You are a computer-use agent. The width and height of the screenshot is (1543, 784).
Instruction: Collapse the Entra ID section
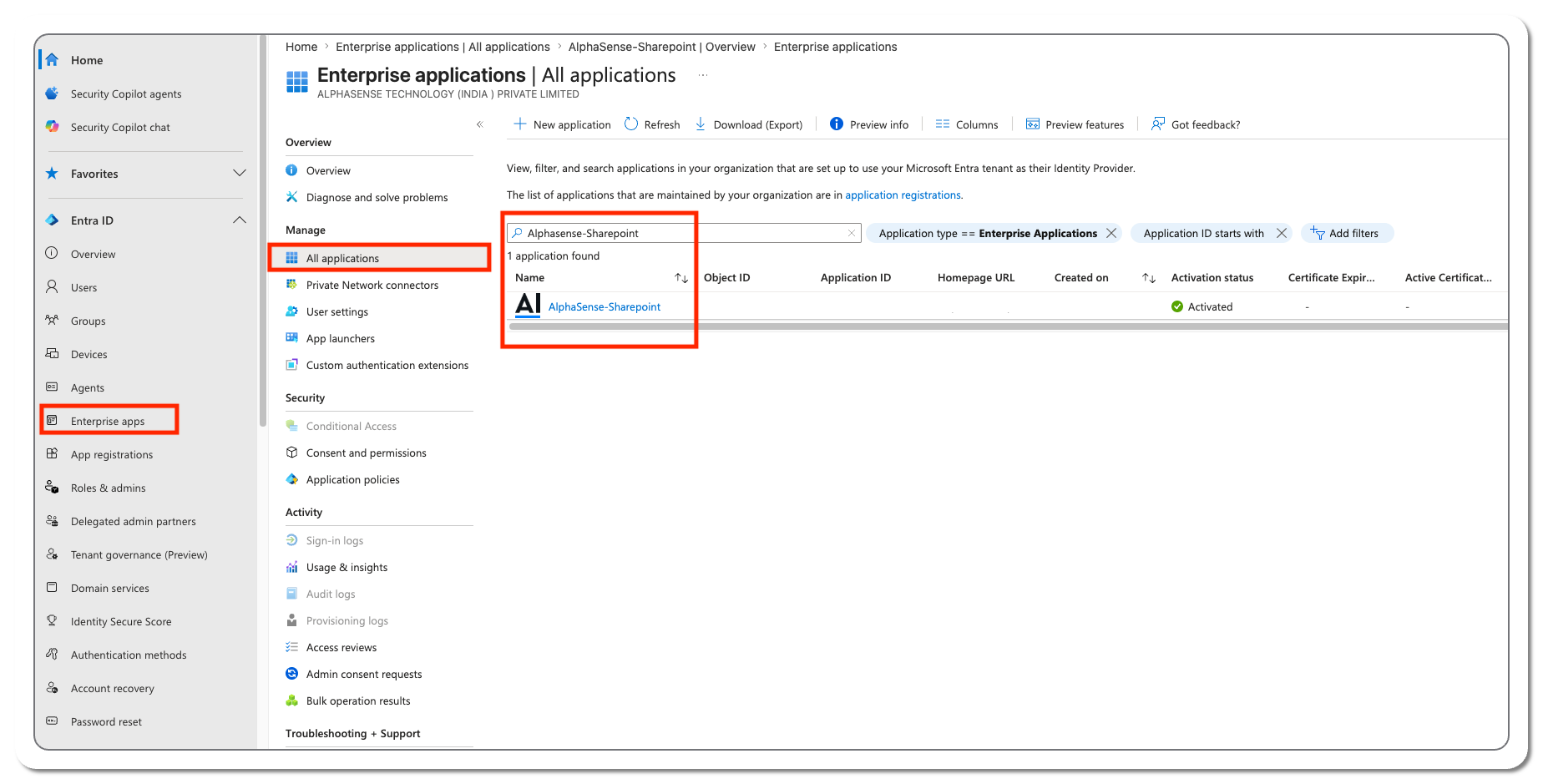click(240, 220)
